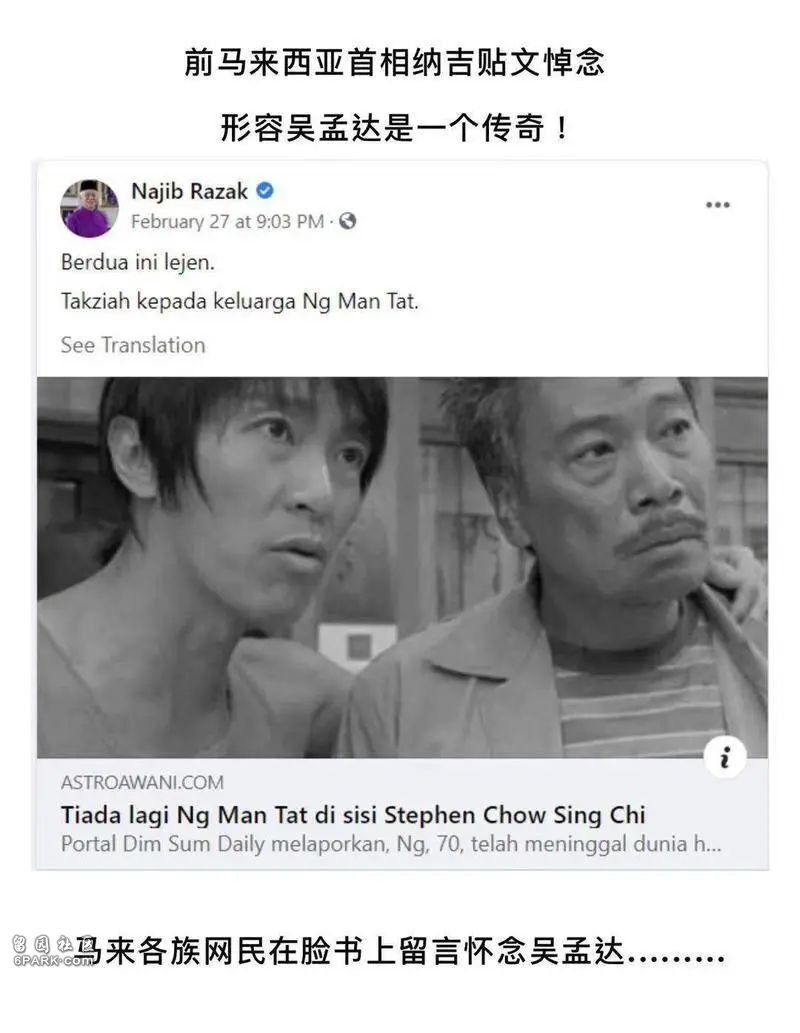Click See Translation under the post
This screenshot has width=800, height=1033.
click(133, 345)
